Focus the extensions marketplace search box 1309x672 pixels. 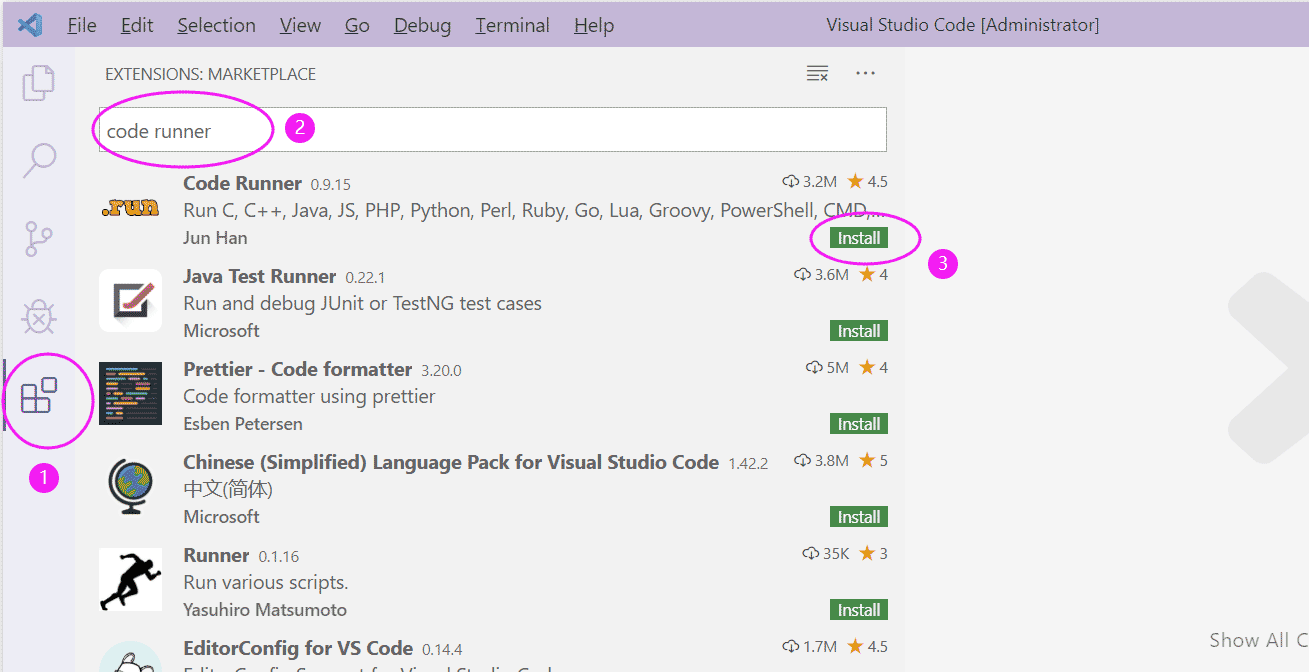click(x=492, y=130)
